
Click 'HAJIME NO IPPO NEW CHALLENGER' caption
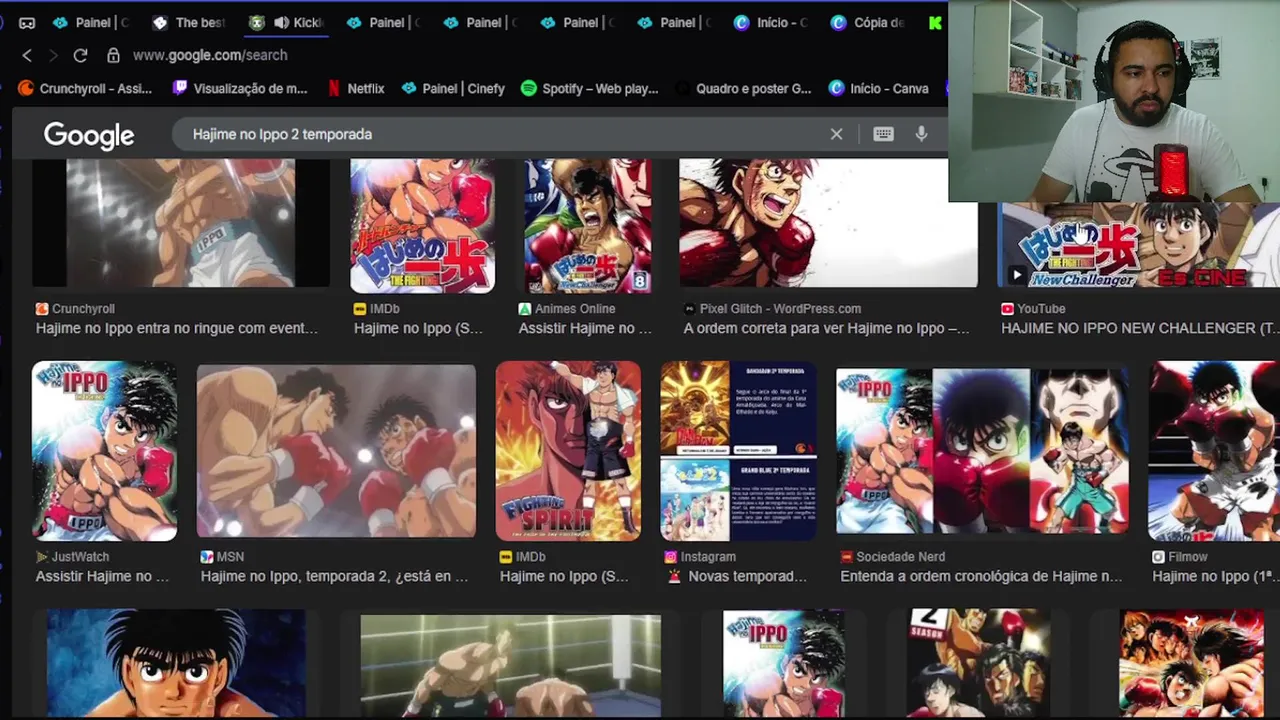(x=1140, y=328)
